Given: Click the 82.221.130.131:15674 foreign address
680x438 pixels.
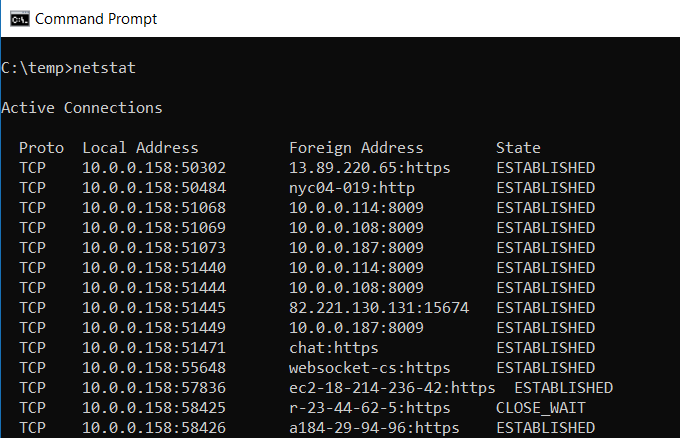Looking at the screenshot, I should click(x=379, y=308).
